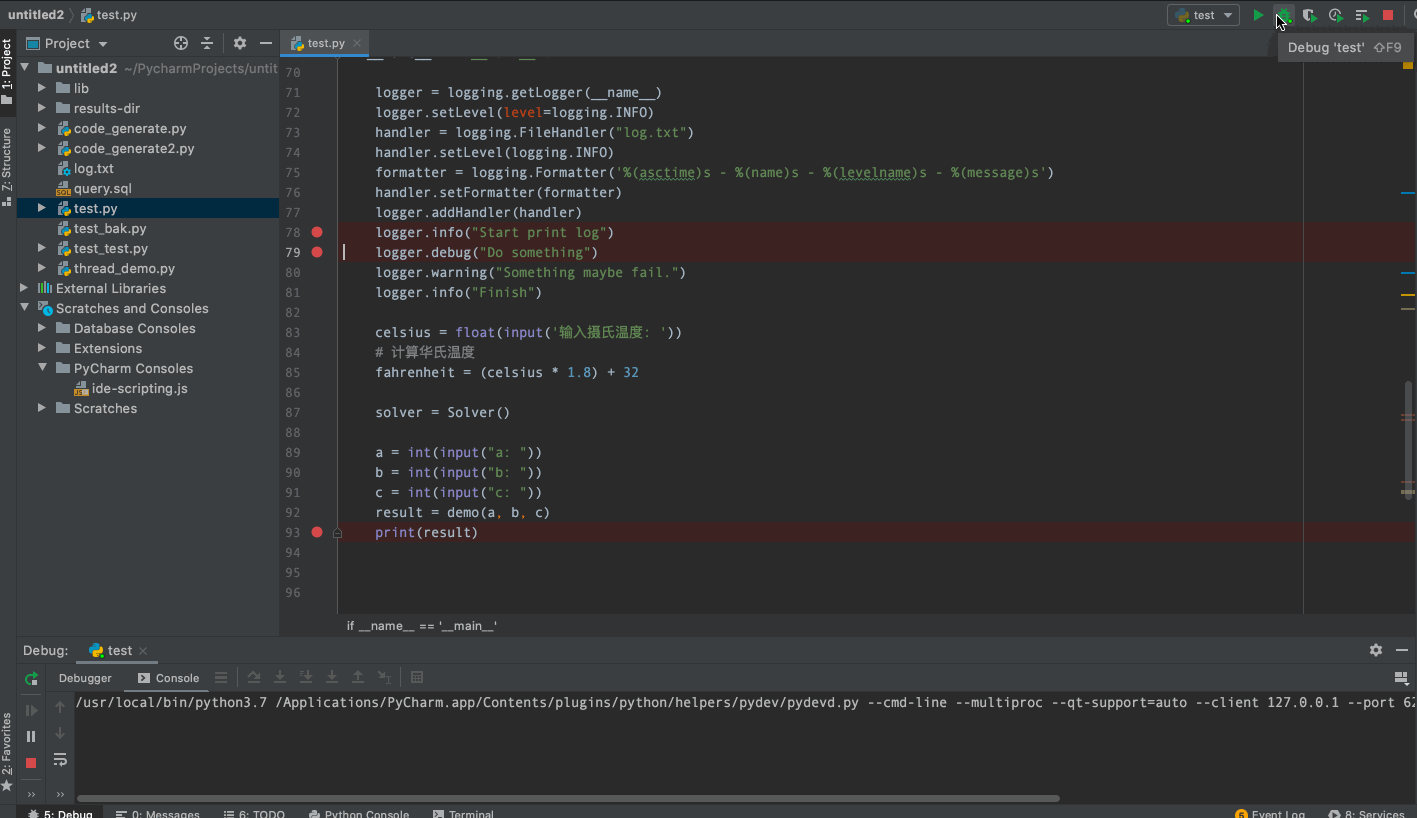Collapse the untitled2 project root
The height and width of the screenshot is (818, 1417).
pos(25,68)
